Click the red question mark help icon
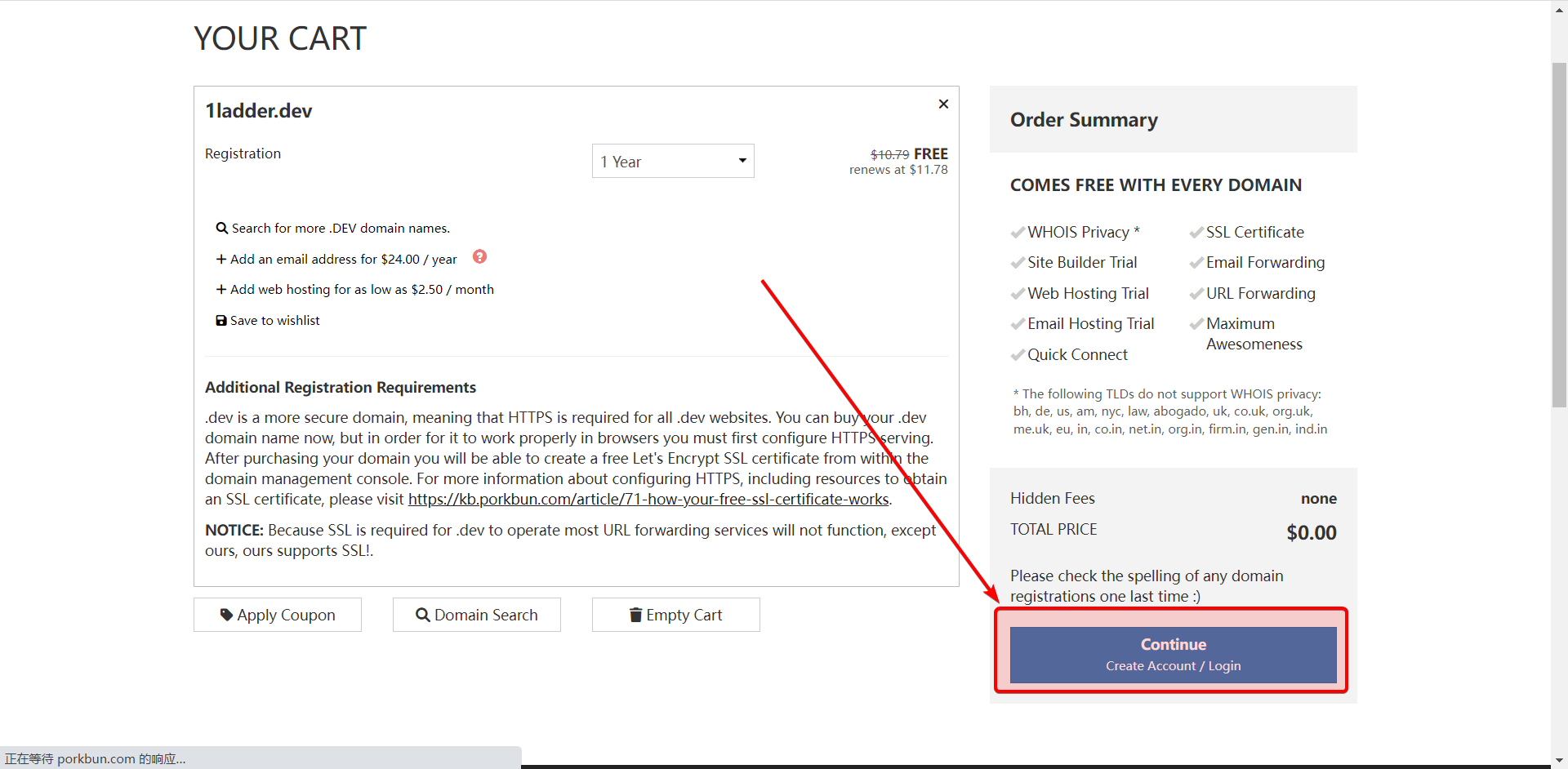 point(479,256)
